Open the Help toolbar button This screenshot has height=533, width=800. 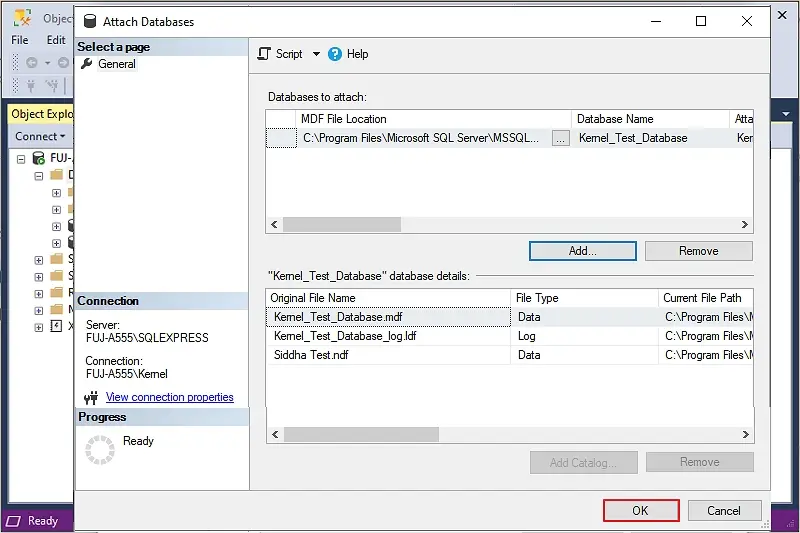click(x=348, y=54)
